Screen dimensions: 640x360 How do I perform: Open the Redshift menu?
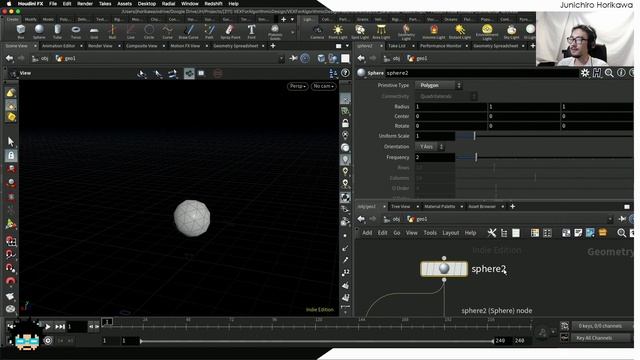213,4
